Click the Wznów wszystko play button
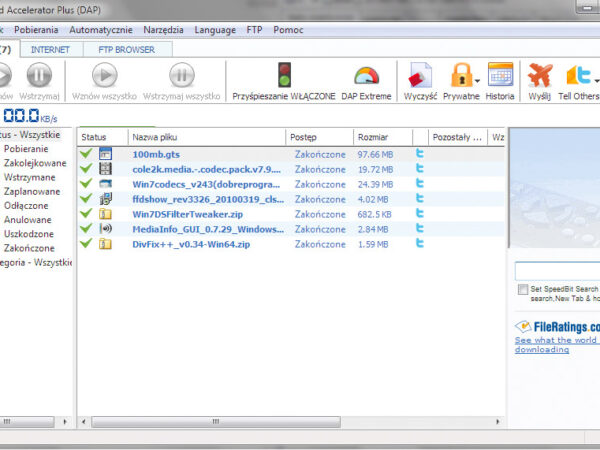 pyautogui.click(x=104, y=75)
